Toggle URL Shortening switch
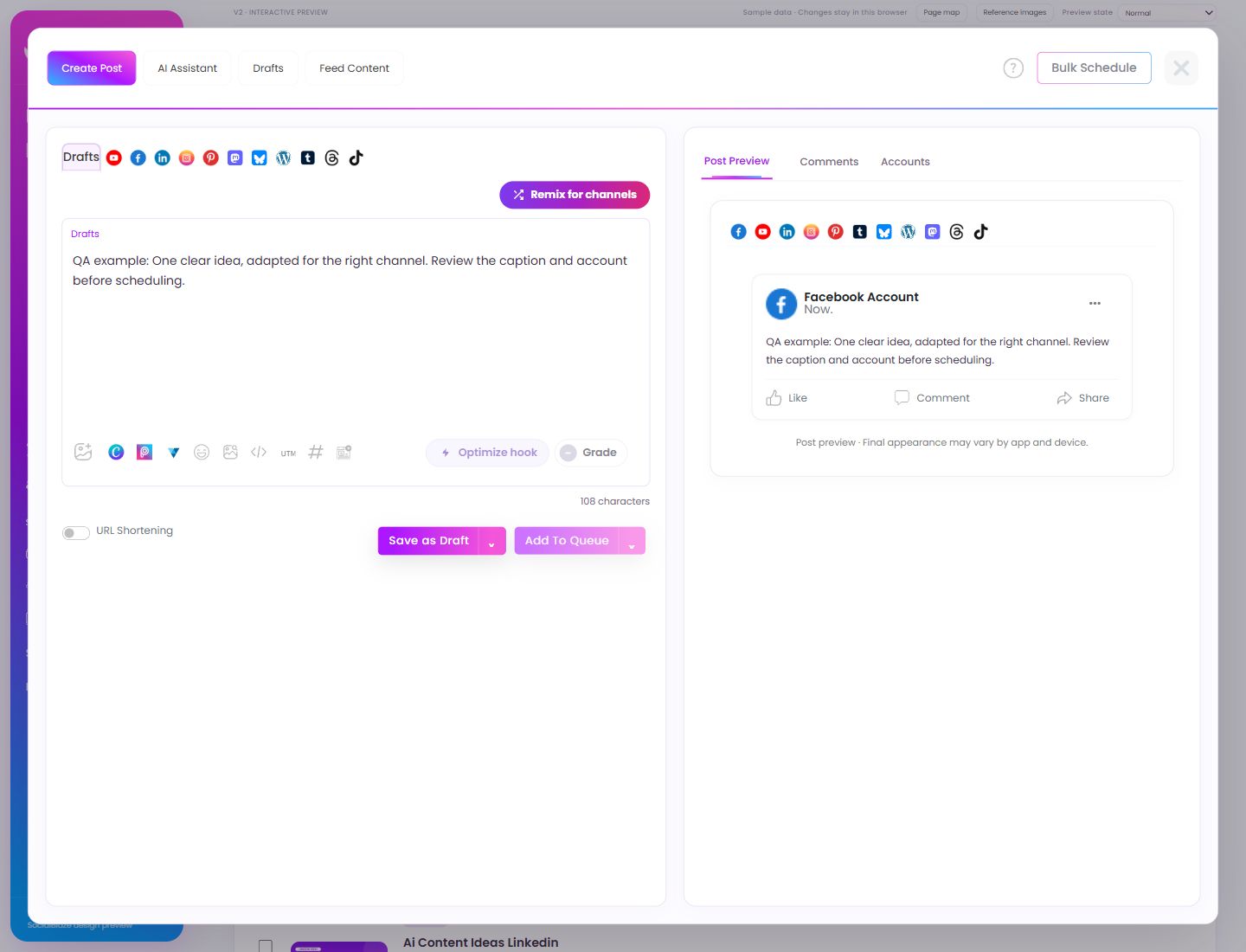The image size is (1246, 952). point(76,532)
